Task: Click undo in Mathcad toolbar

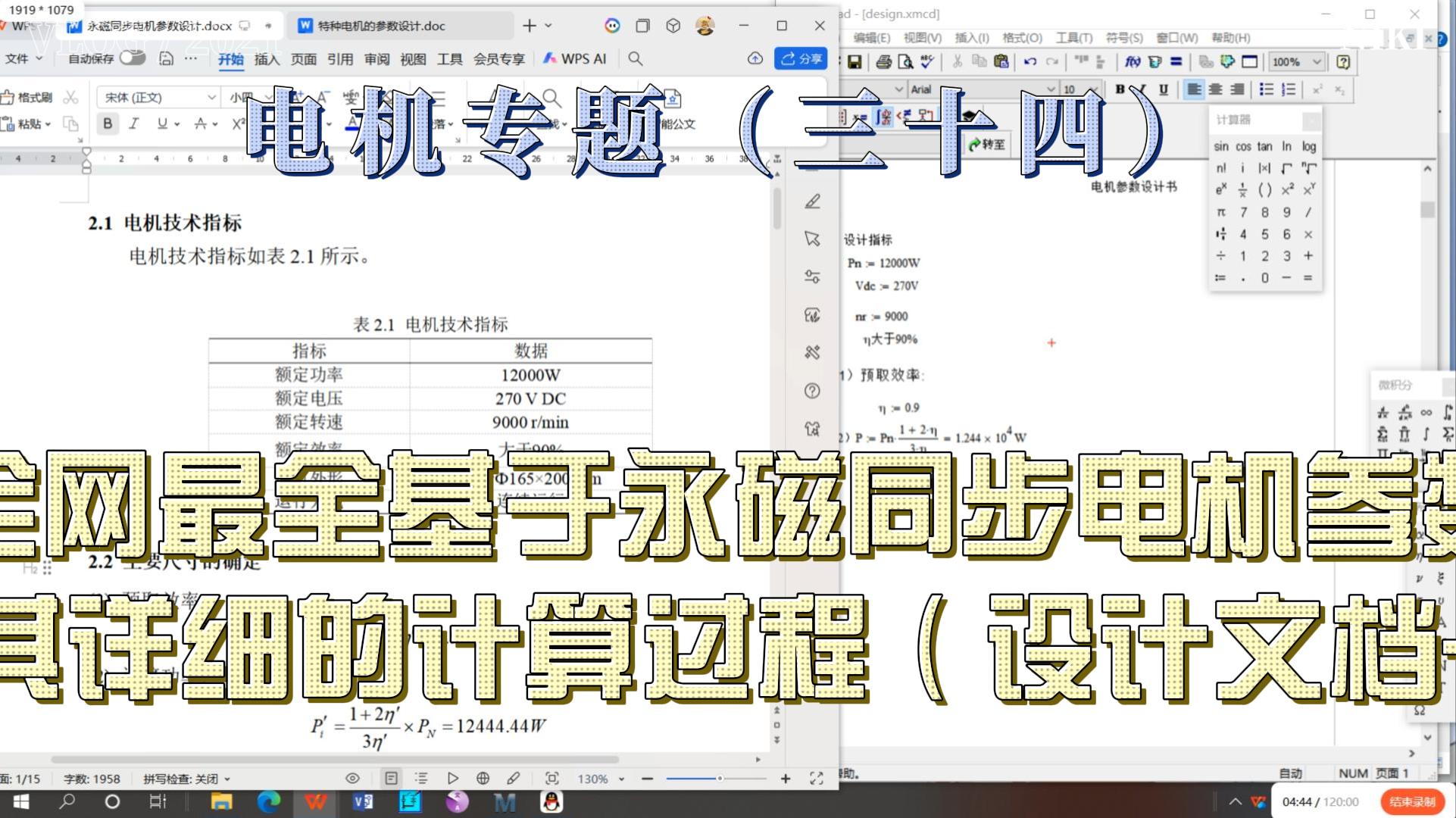Action: tap(1030, 61)
